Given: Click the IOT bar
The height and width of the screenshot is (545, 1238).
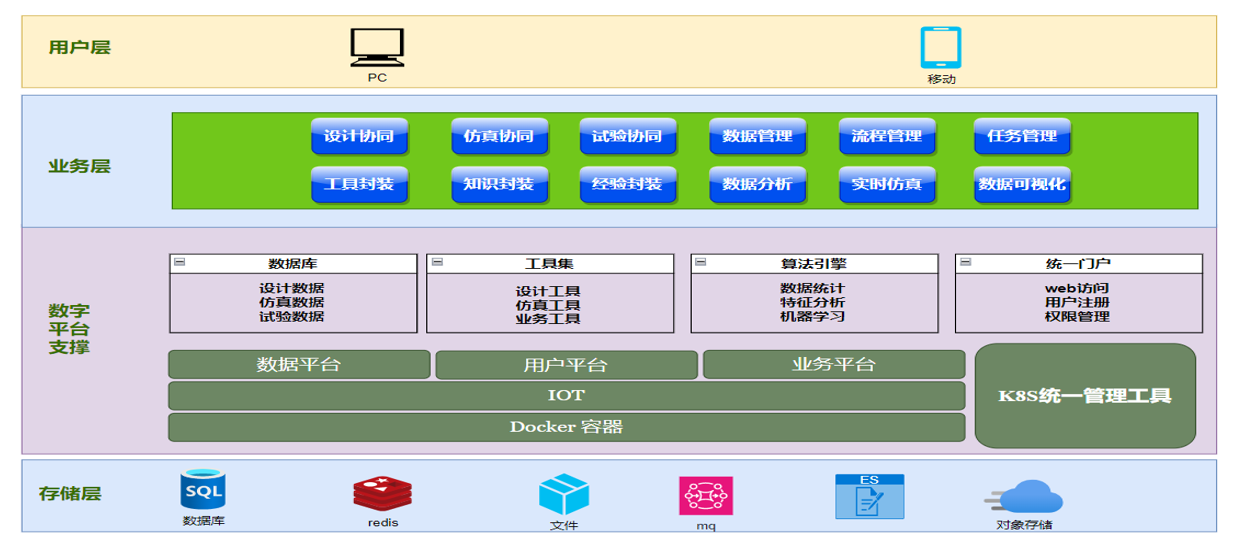Looking at the screenshot, I should pos(566,396).
